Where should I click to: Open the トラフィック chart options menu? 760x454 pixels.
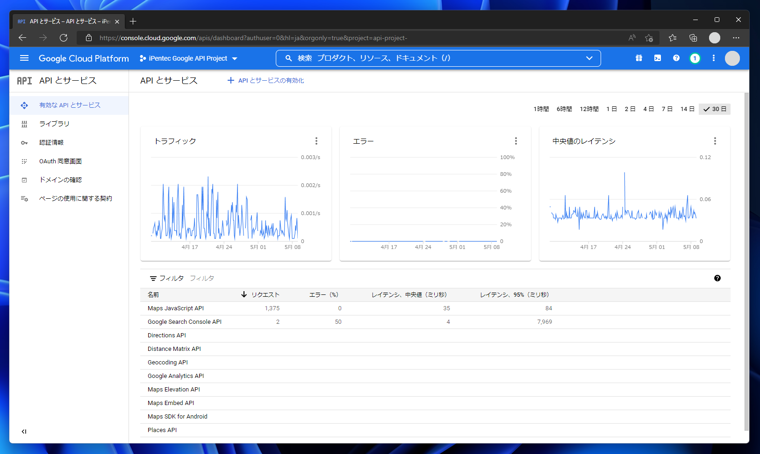(317, 141)
